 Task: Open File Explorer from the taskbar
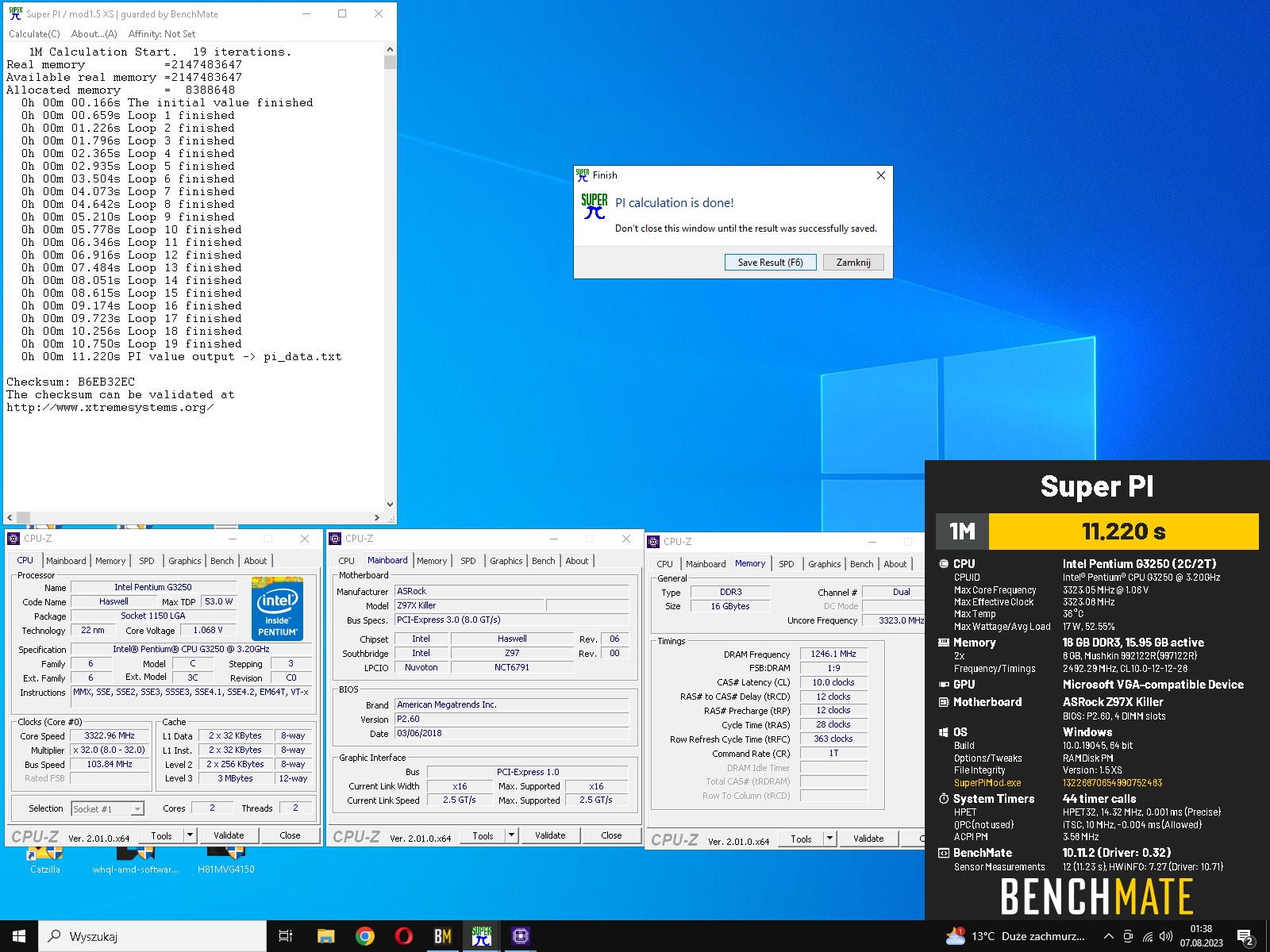tap(325, 936)
